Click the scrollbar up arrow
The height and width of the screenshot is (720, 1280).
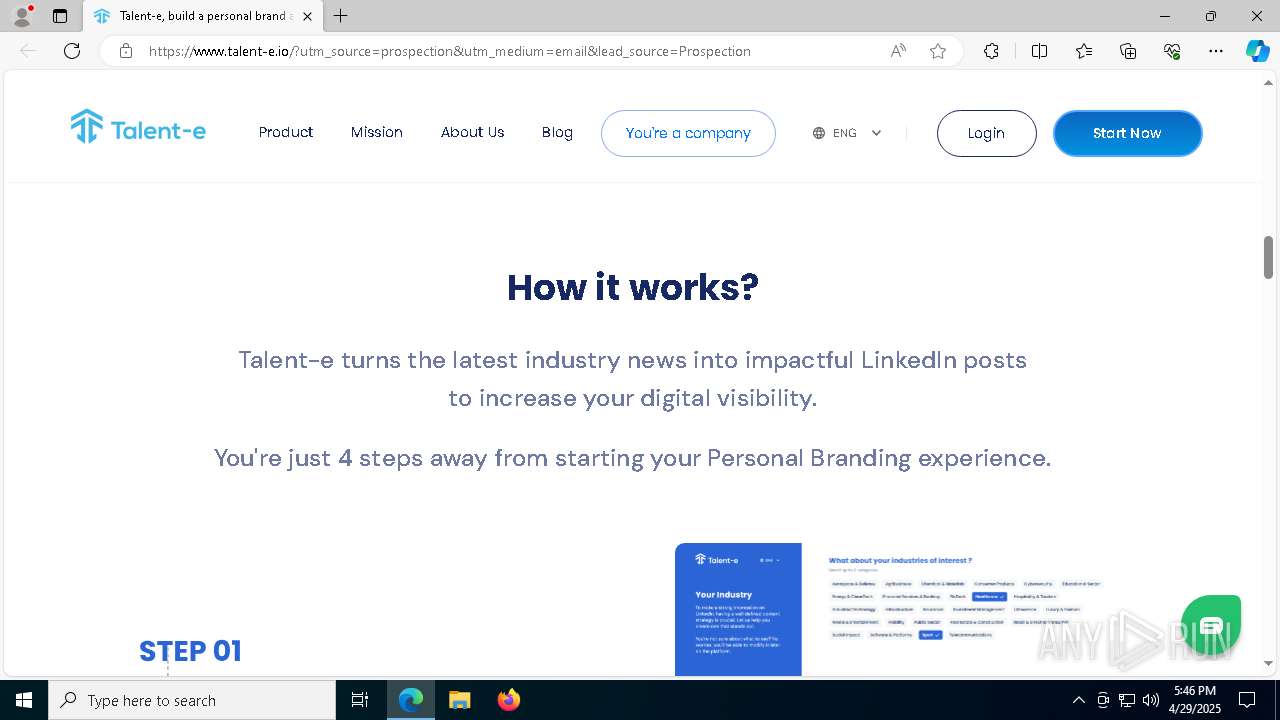tap(1268, 82)
